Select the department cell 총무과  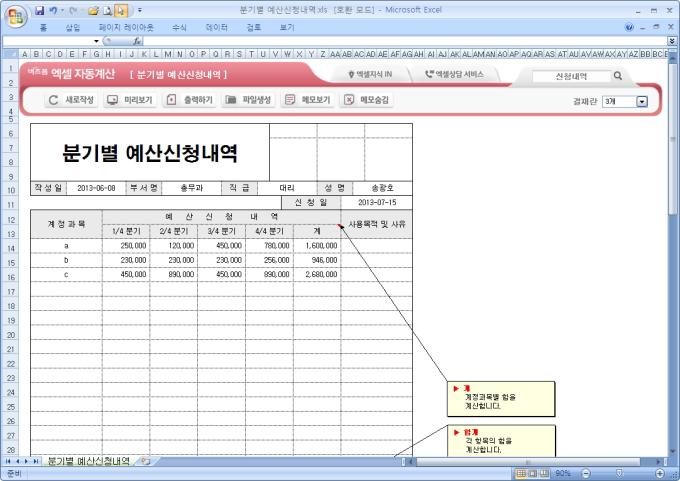click(x=192, y=188)
